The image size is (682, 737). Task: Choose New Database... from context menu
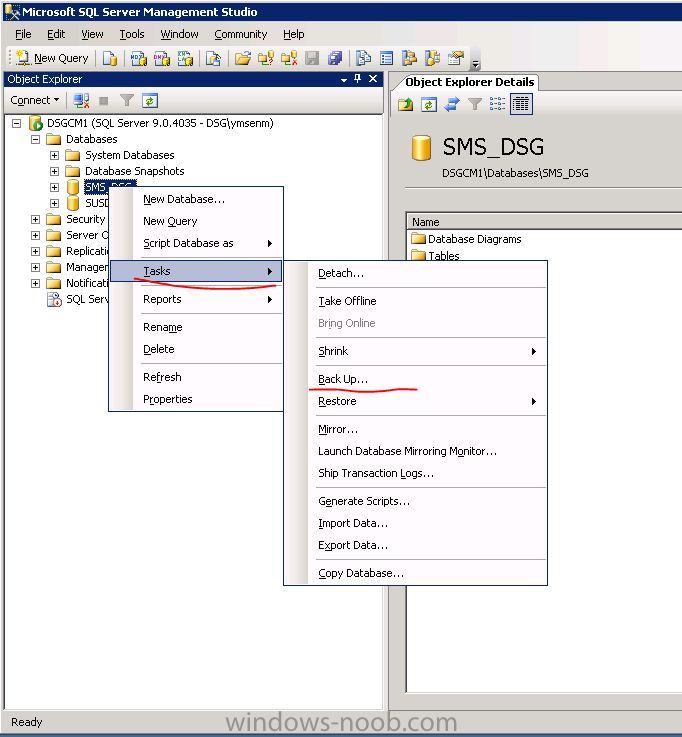(196, 199)
